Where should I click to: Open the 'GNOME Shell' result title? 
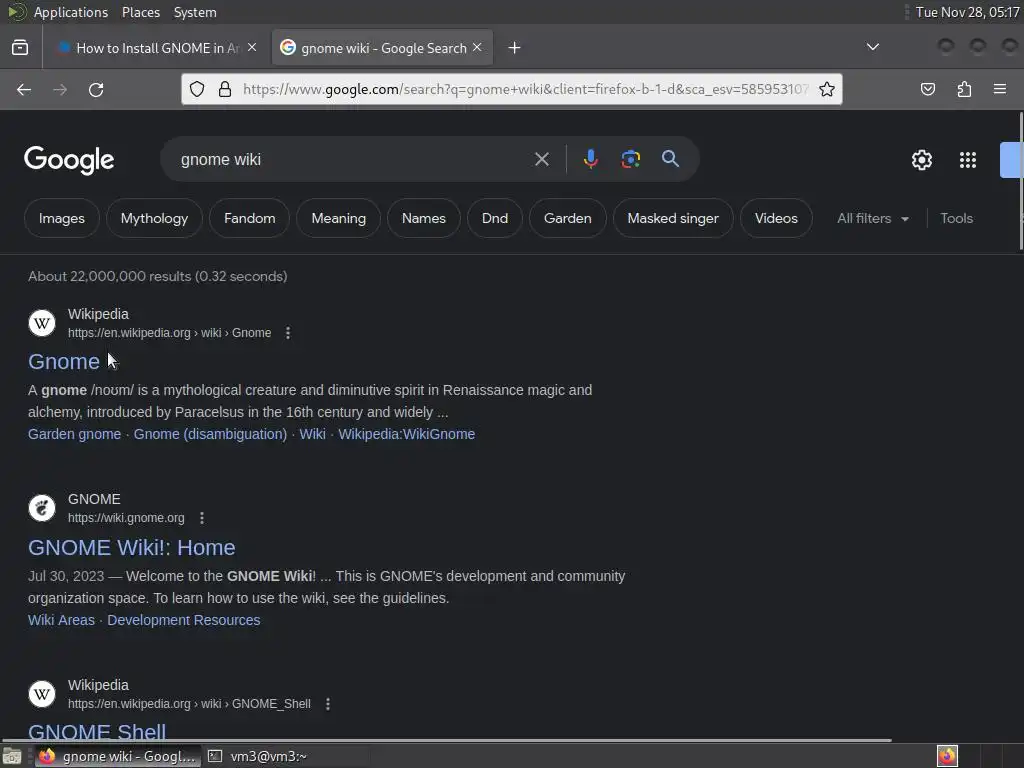click(x=97, y=732)
